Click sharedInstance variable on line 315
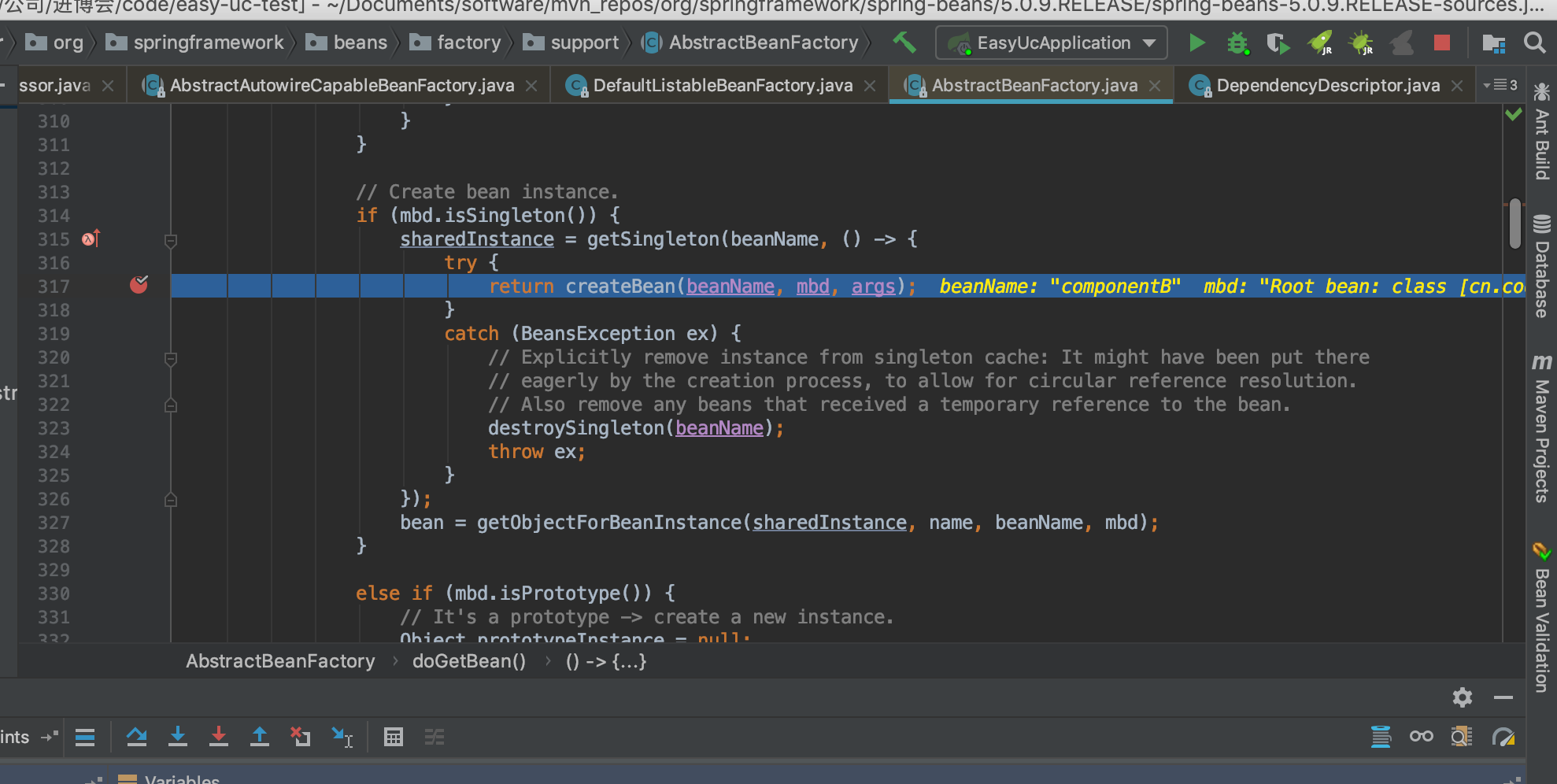The height and width of the screenshot is (784, 1557). point(477,239)
